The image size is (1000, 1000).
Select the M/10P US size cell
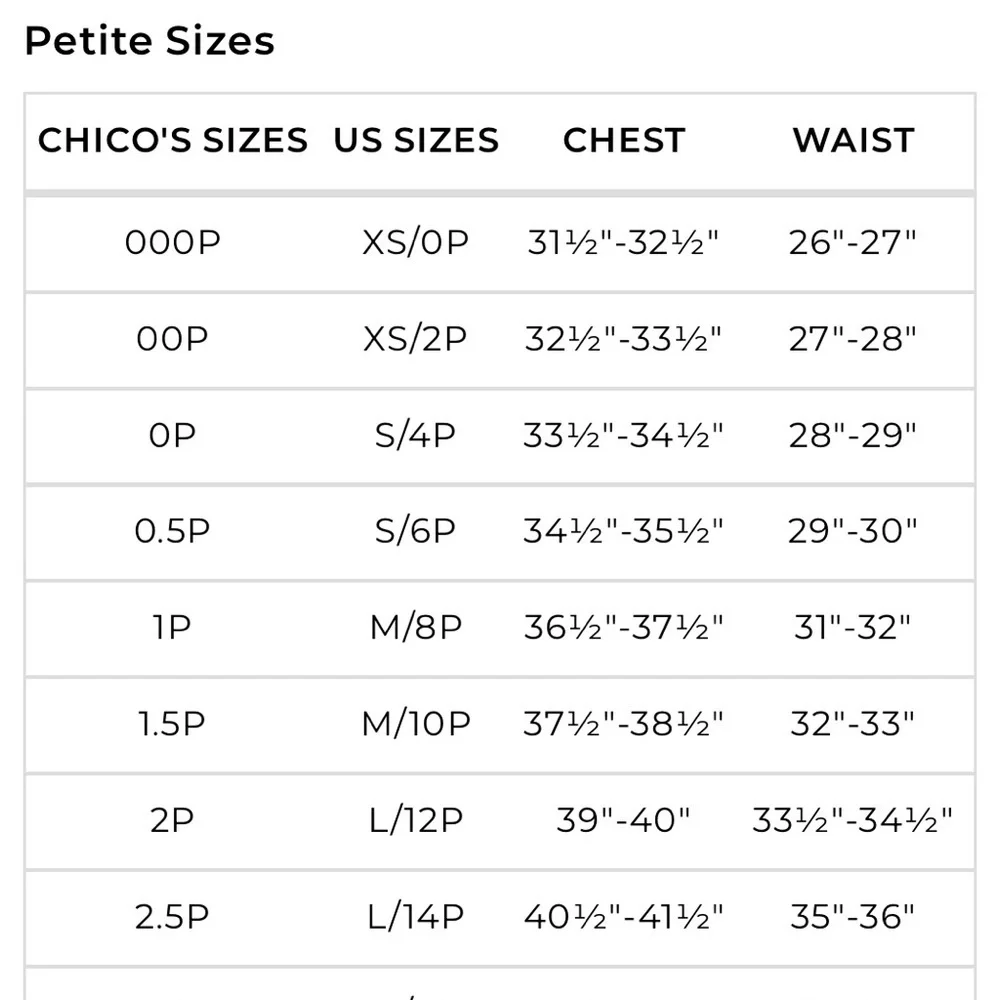click(416, 724)
